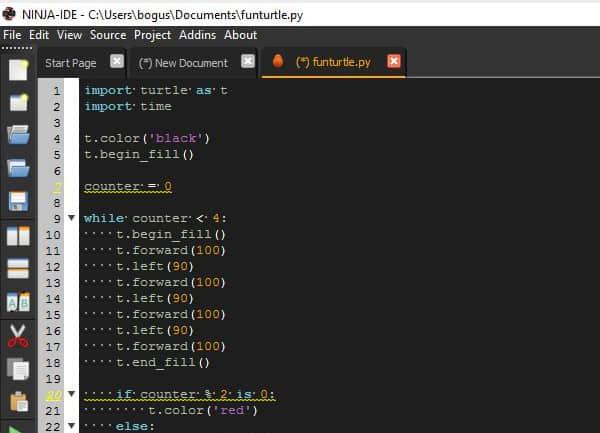This screenshot has height=433, width=600.
Task: Click the Copy toolbar icon
Action: pos(18,368)
